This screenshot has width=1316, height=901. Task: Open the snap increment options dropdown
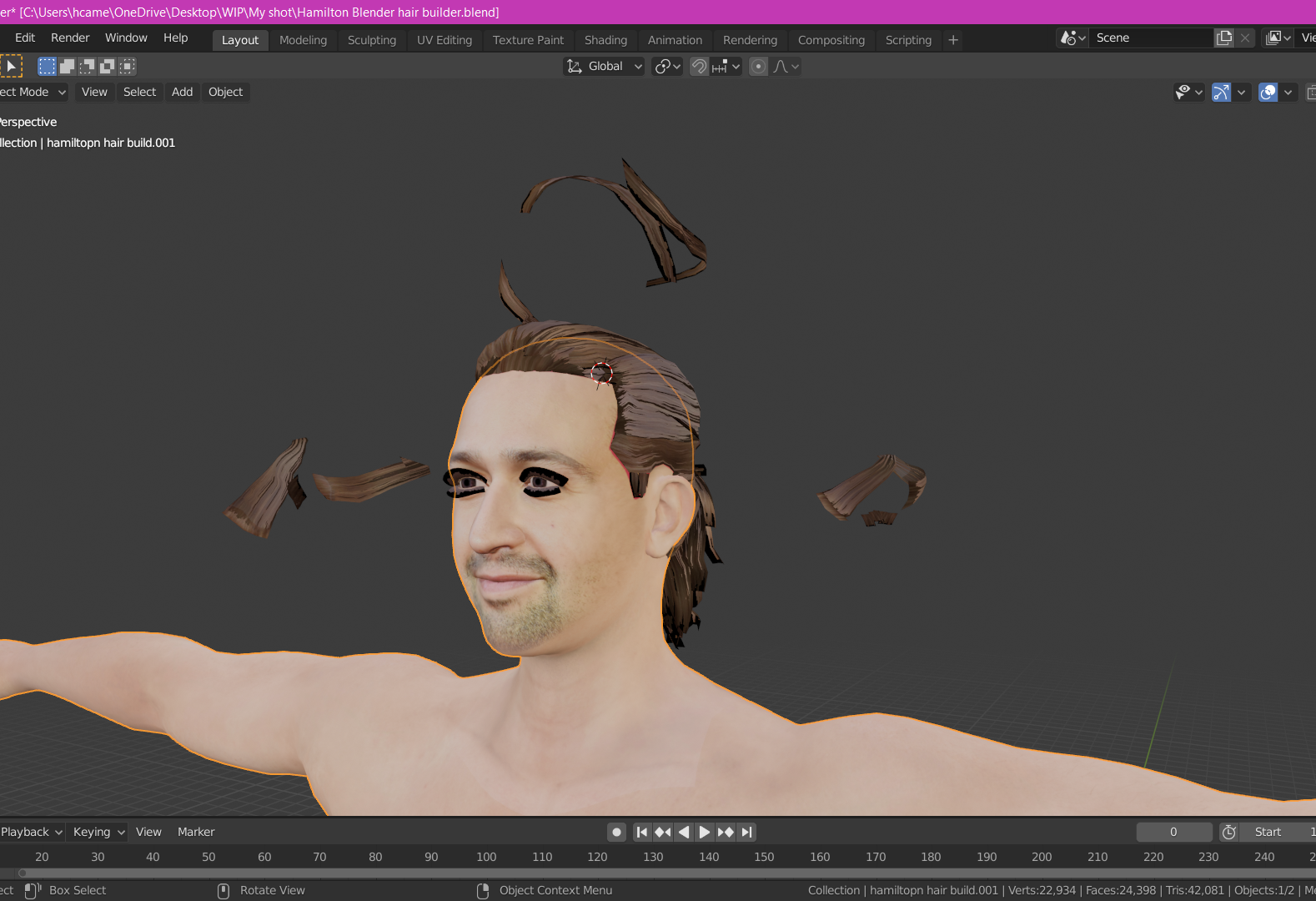coord(726,66)
